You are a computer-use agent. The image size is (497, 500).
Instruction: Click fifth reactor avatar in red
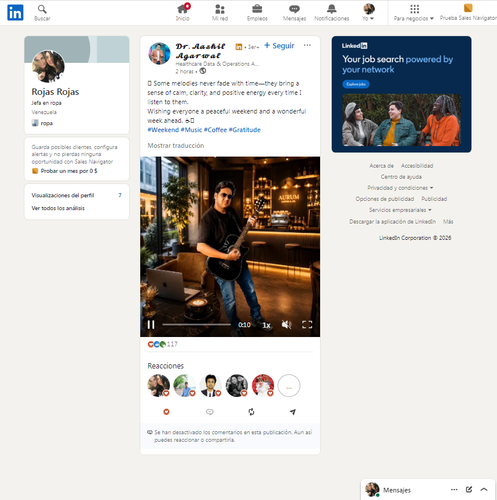point(263,386)
